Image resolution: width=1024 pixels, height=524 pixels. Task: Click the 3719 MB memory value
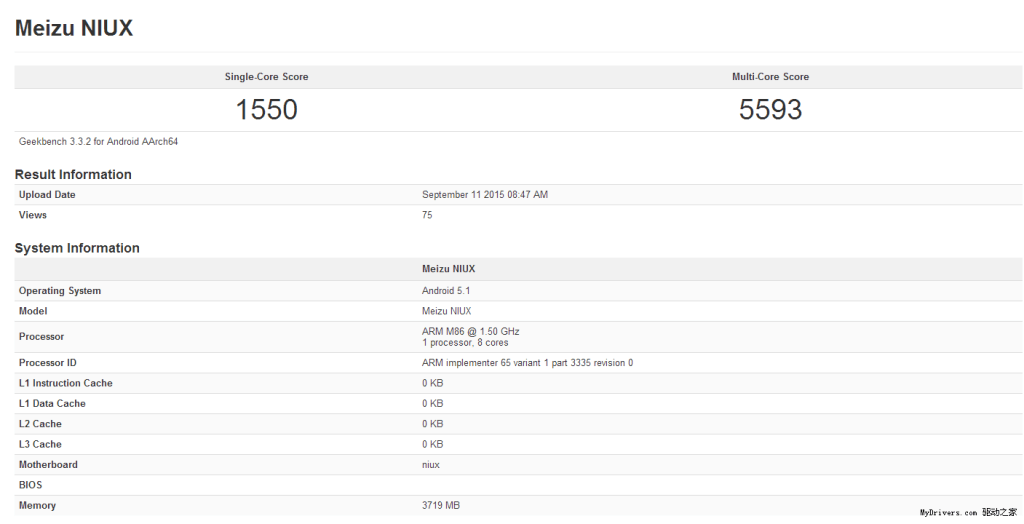point(441,505)
